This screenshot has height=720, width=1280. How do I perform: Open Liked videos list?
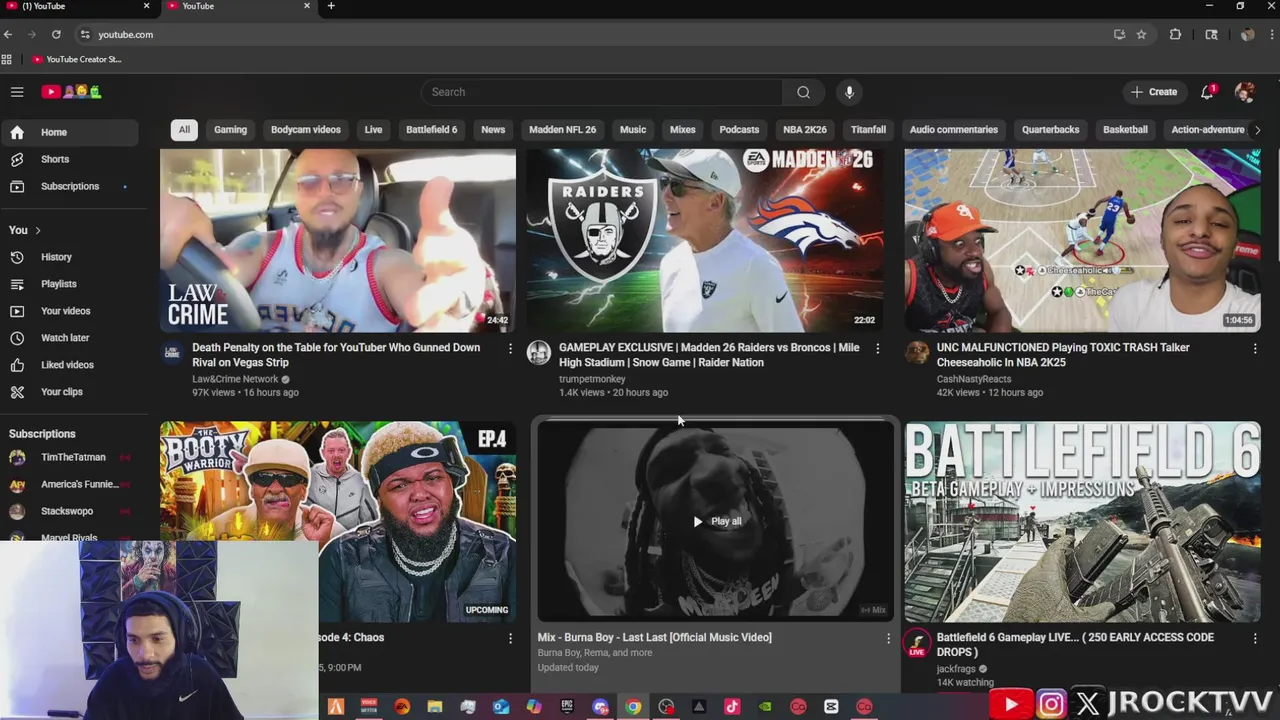coord(69,365)
